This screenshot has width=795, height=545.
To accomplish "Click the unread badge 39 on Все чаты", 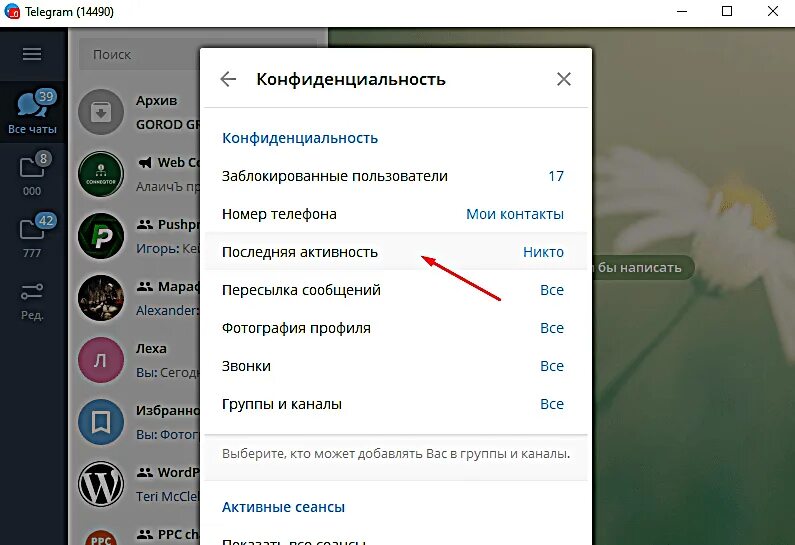I will (x=46, y=96).
